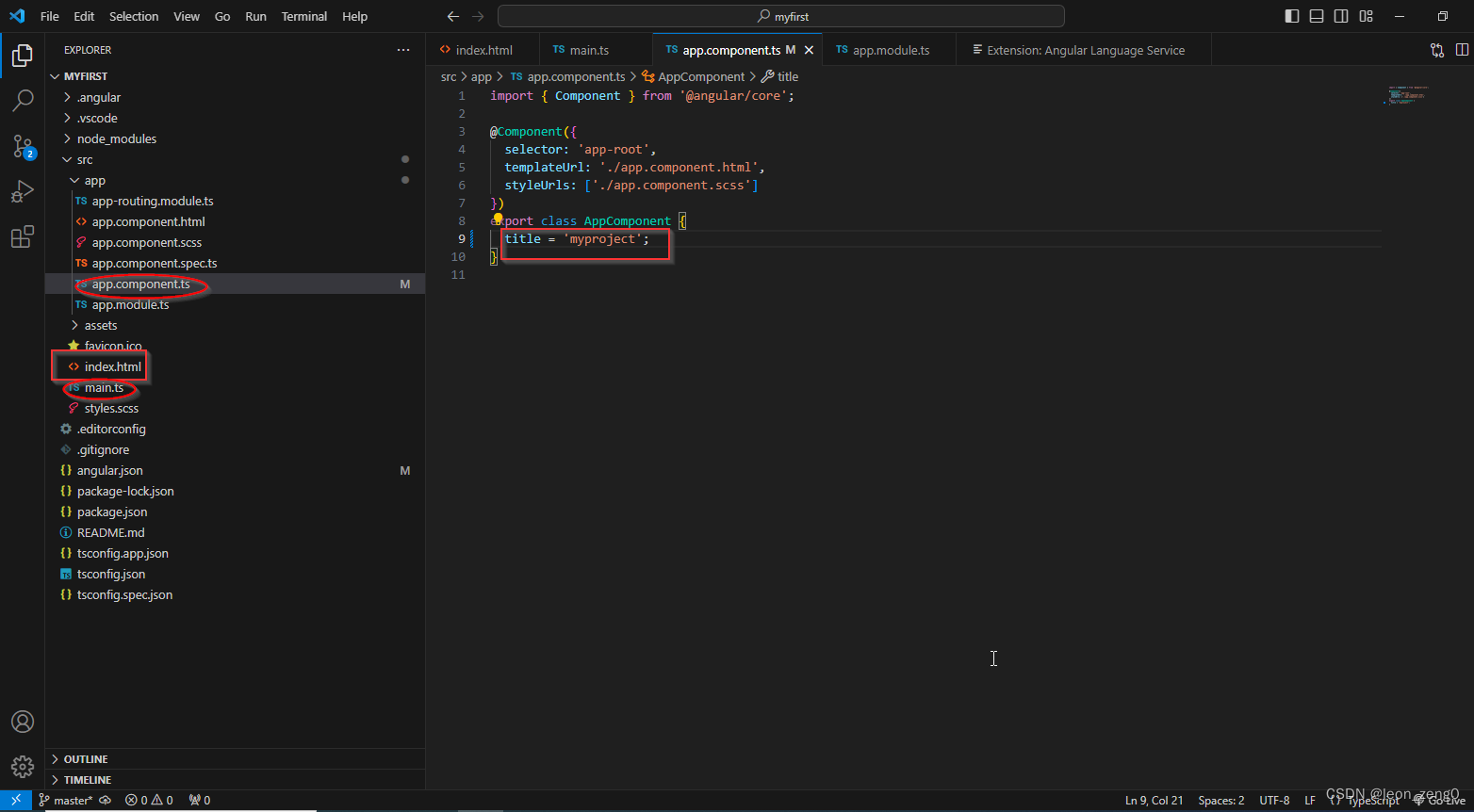Toggle the bottom panel layout button

(x=1317, y=16)
